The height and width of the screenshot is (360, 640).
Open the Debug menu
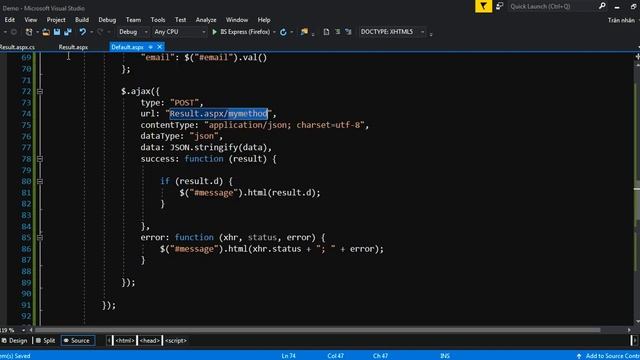click(x=107, y=20)
